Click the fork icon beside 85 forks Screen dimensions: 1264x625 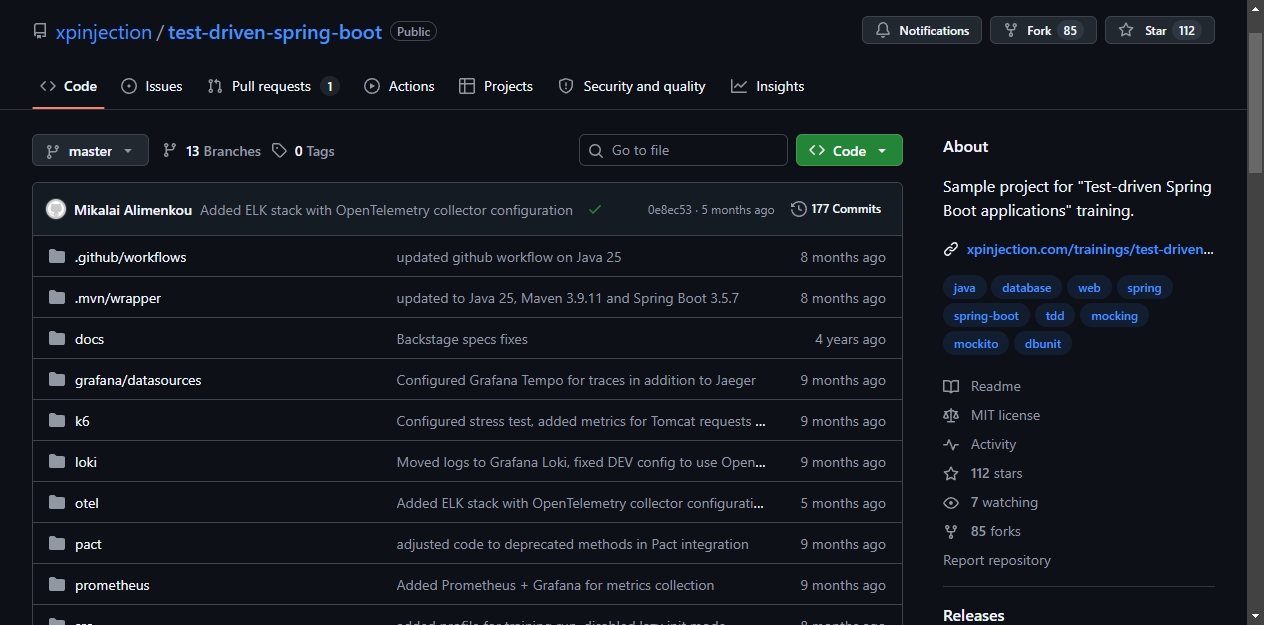(x=951, y=531)
